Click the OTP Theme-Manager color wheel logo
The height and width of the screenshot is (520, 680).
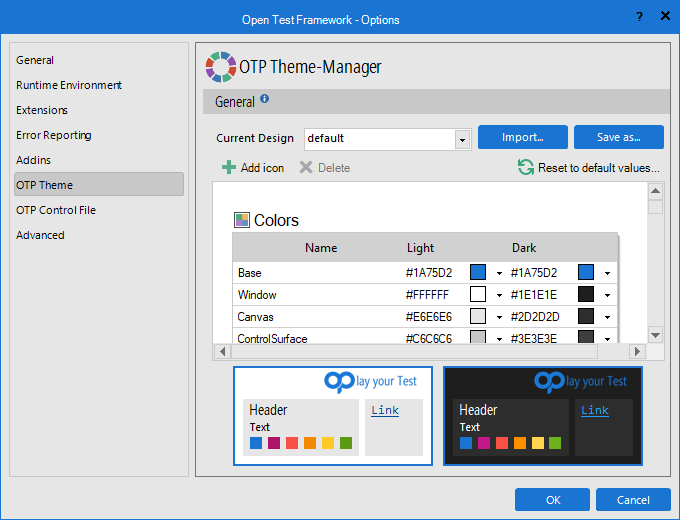(x=220, y=67)
